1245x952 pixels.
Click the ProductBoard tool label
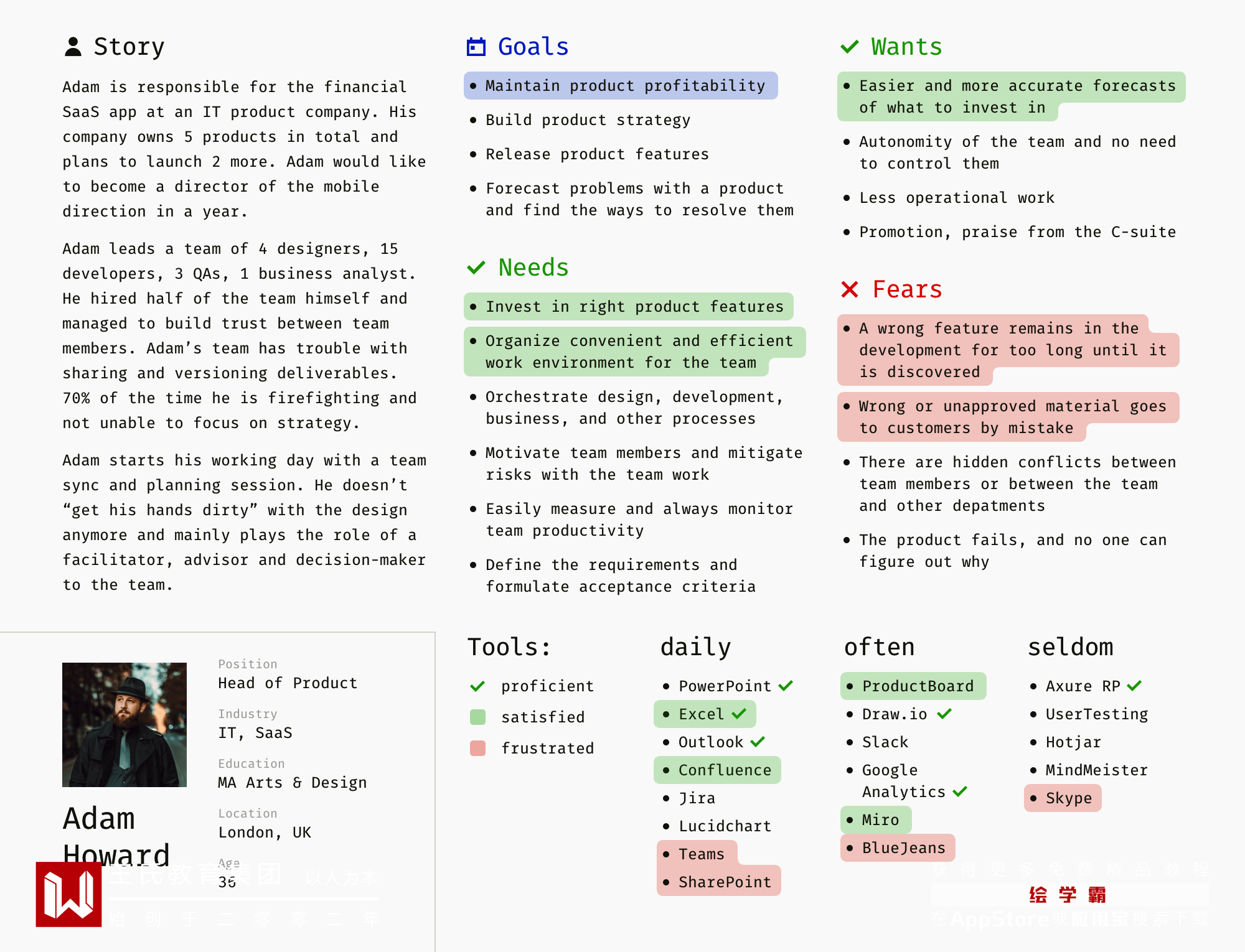[x=918, y=686]
